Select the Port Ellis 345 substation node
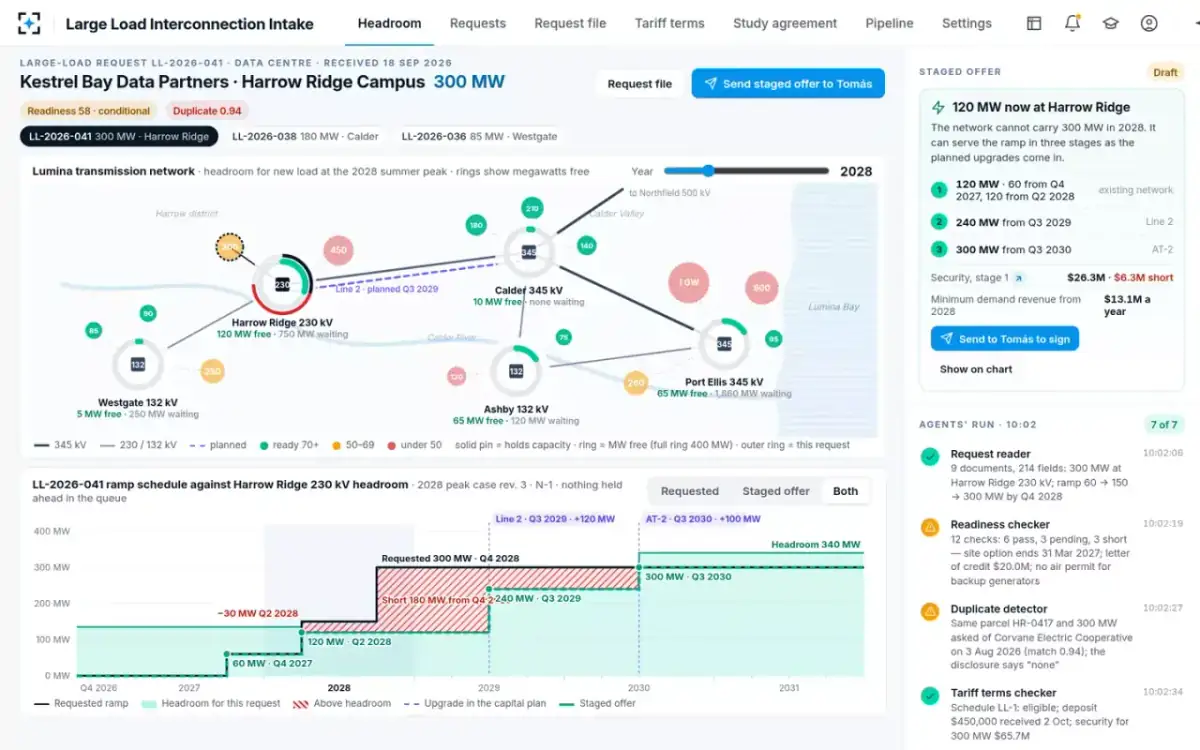1200x750 pixels. [x=723, y=344]
